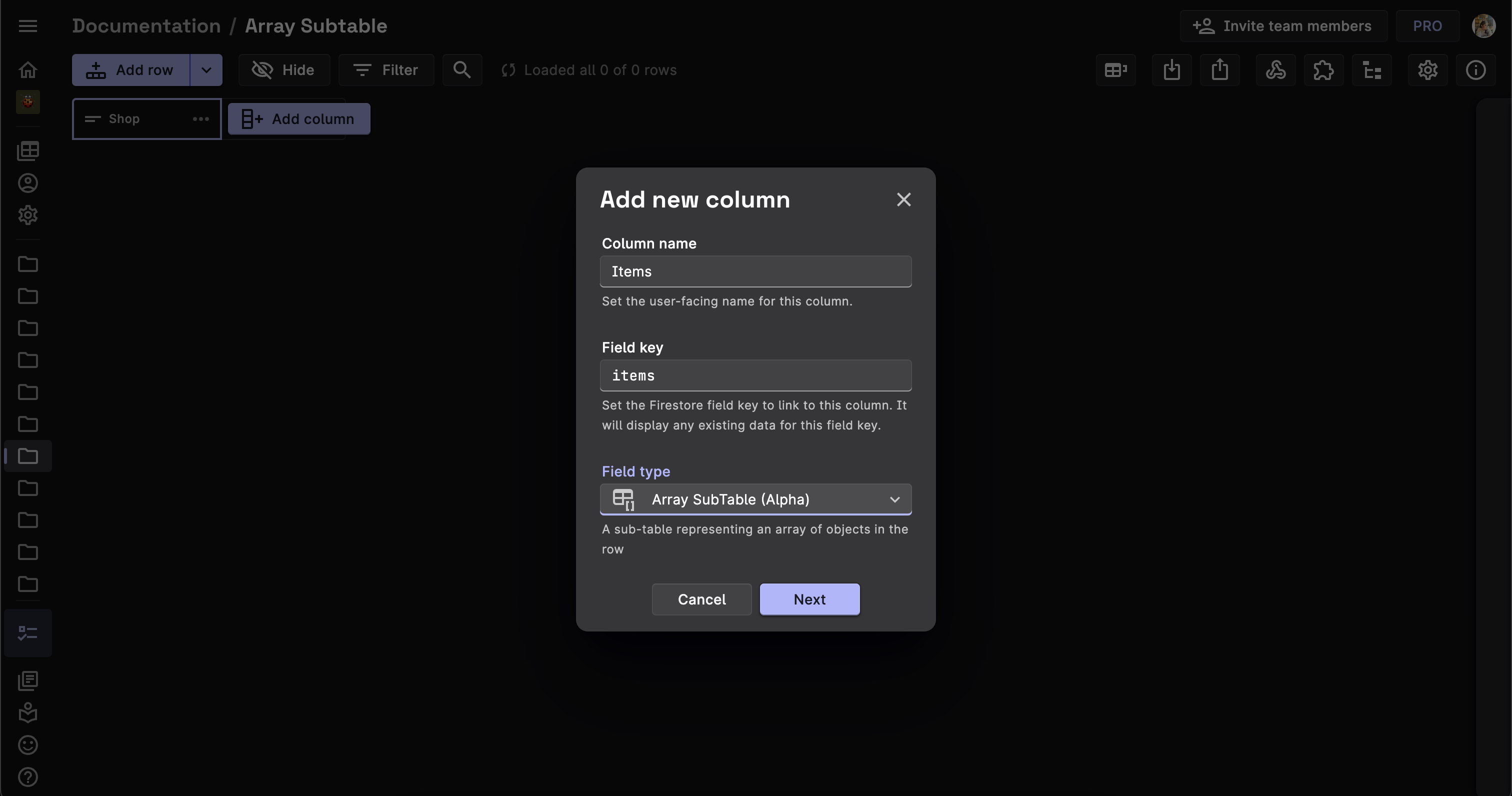This screenshot has height=796, width=1512.
Task: Click the PRO badge button
Action: click(1427, 26)
